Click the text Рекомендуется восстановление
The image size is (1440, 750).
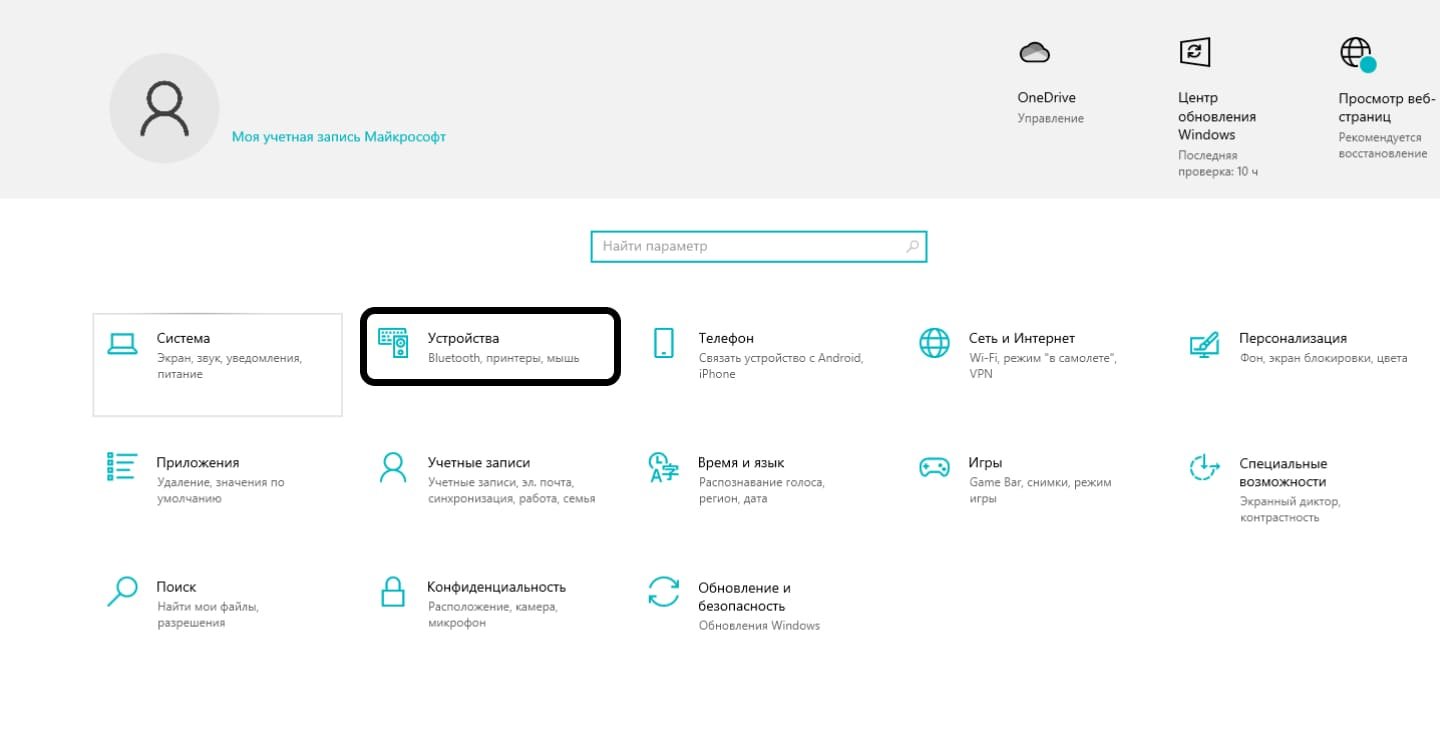[x=1383, y=145]
